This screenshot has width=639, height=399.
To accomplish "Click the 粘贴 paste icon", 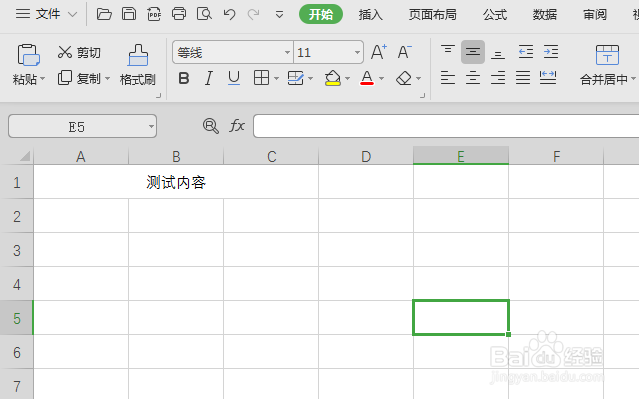I will pyautogui.click(x=28, y=55).
